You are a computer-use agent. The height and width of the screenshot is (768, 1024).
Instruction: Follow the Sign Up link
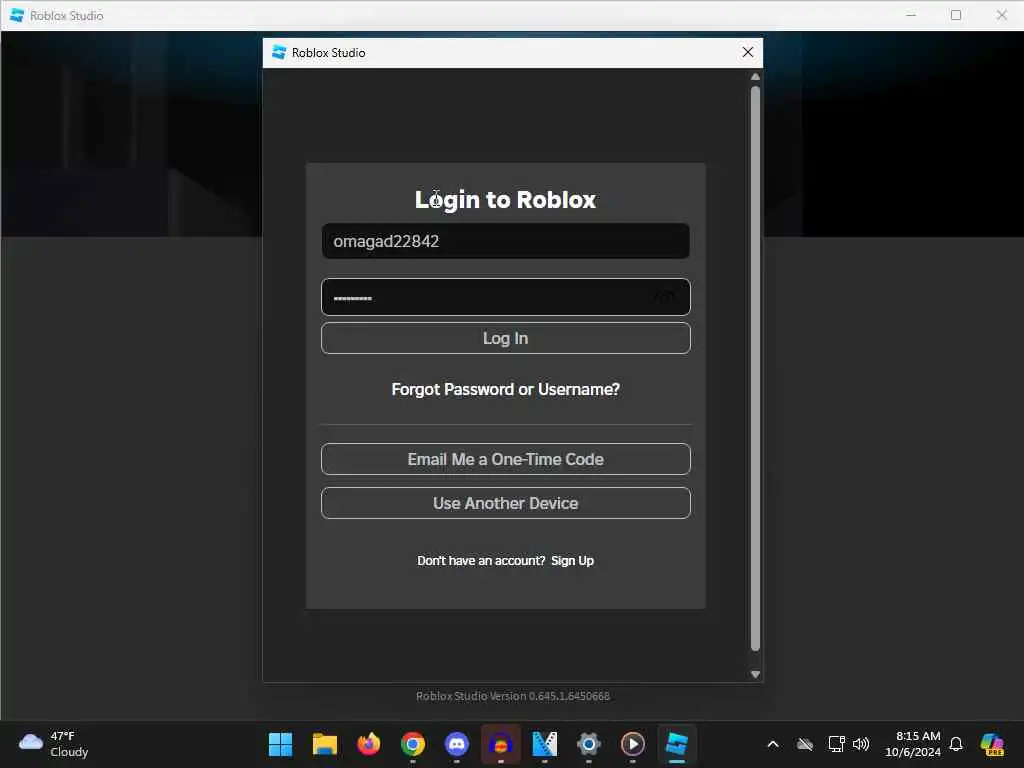point(572,560)
